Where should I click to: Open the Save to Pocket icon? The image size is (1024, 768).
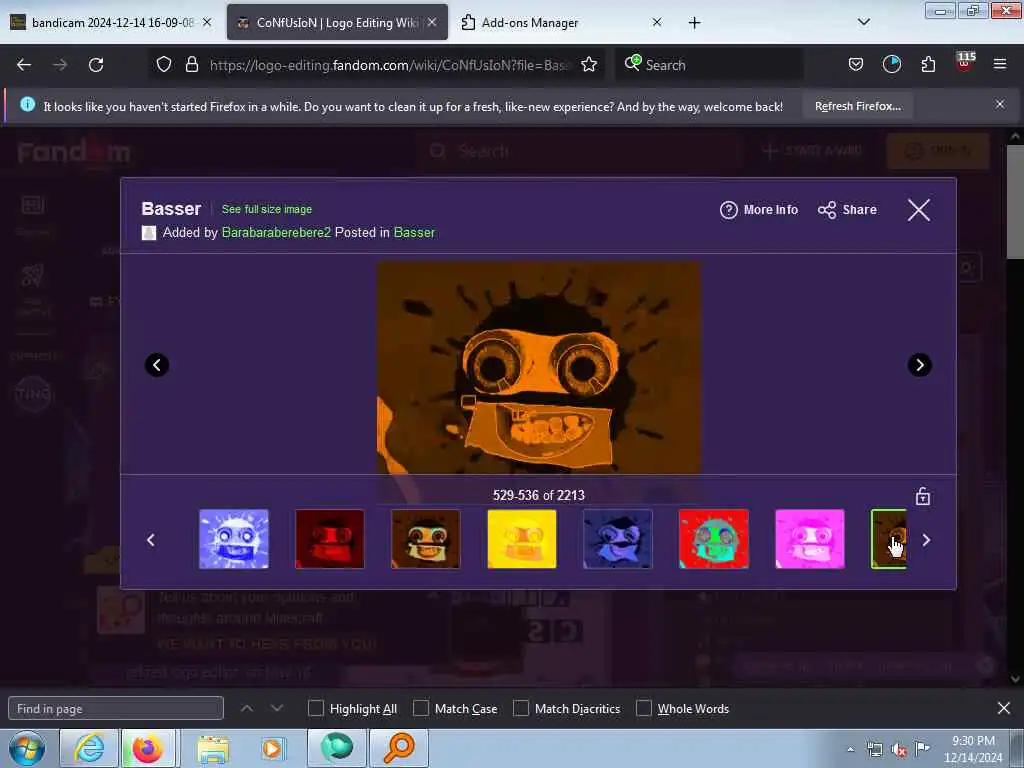click(856, 64)
